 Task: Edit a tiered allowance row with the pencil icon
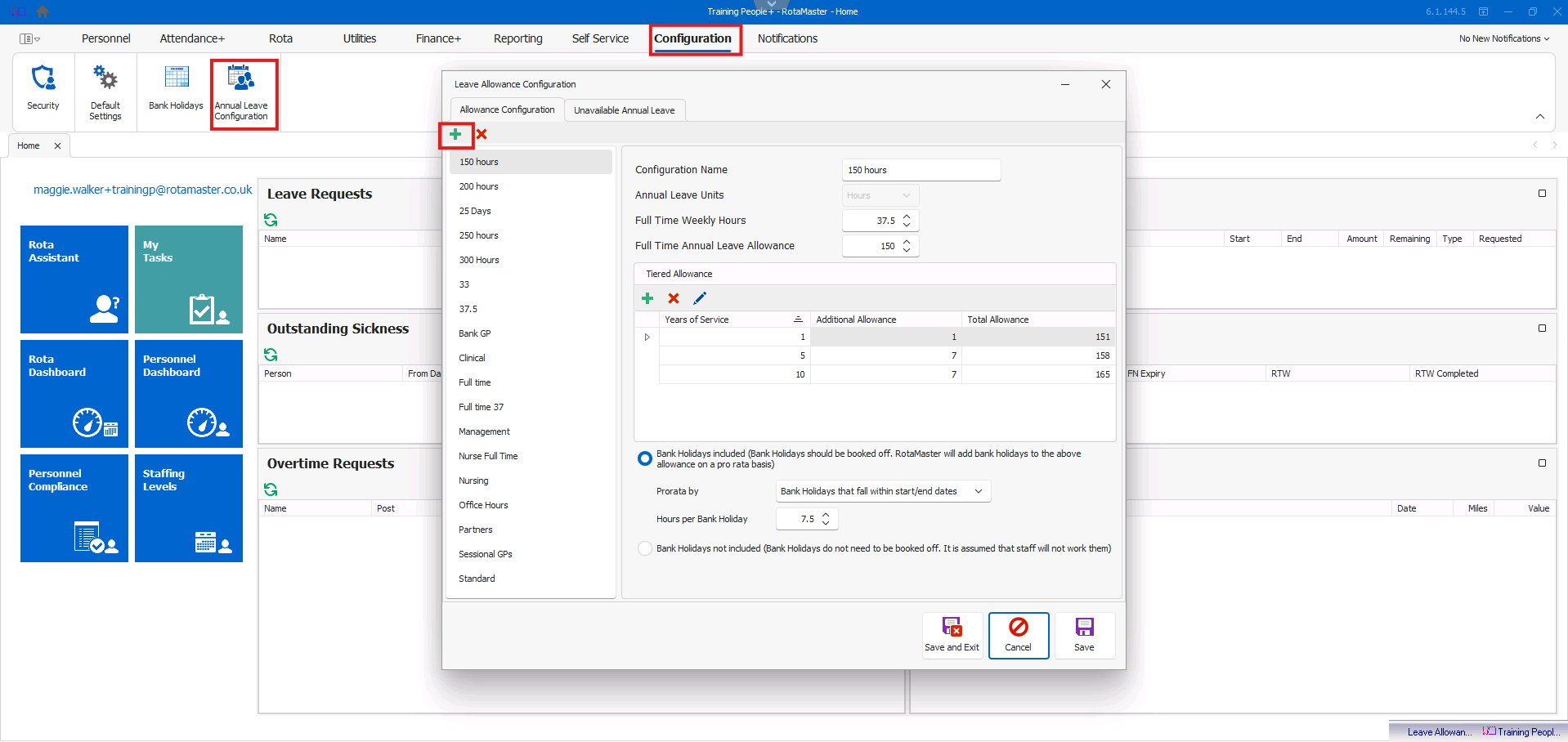(700, 298)
